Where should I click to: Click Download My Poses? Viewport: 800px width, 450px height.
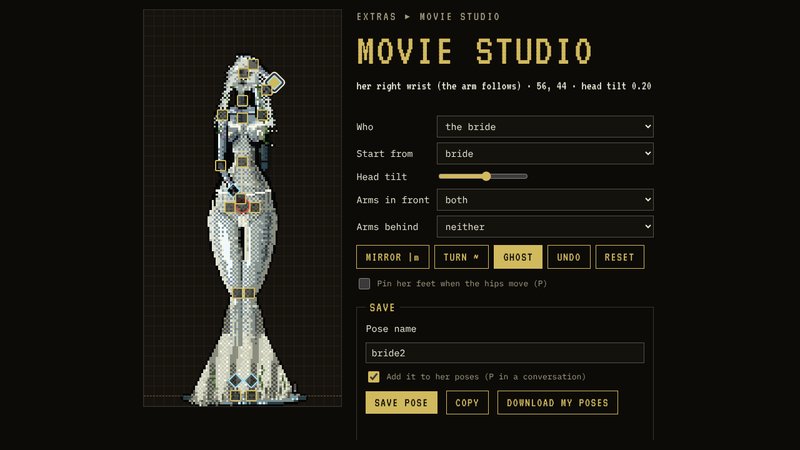tap(558, 403)
